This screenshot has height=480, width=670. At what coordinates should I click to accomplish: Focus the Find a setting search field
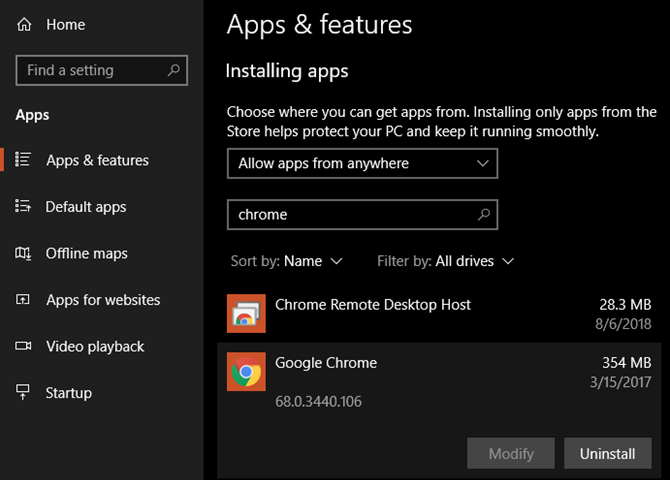coord(90,70)
